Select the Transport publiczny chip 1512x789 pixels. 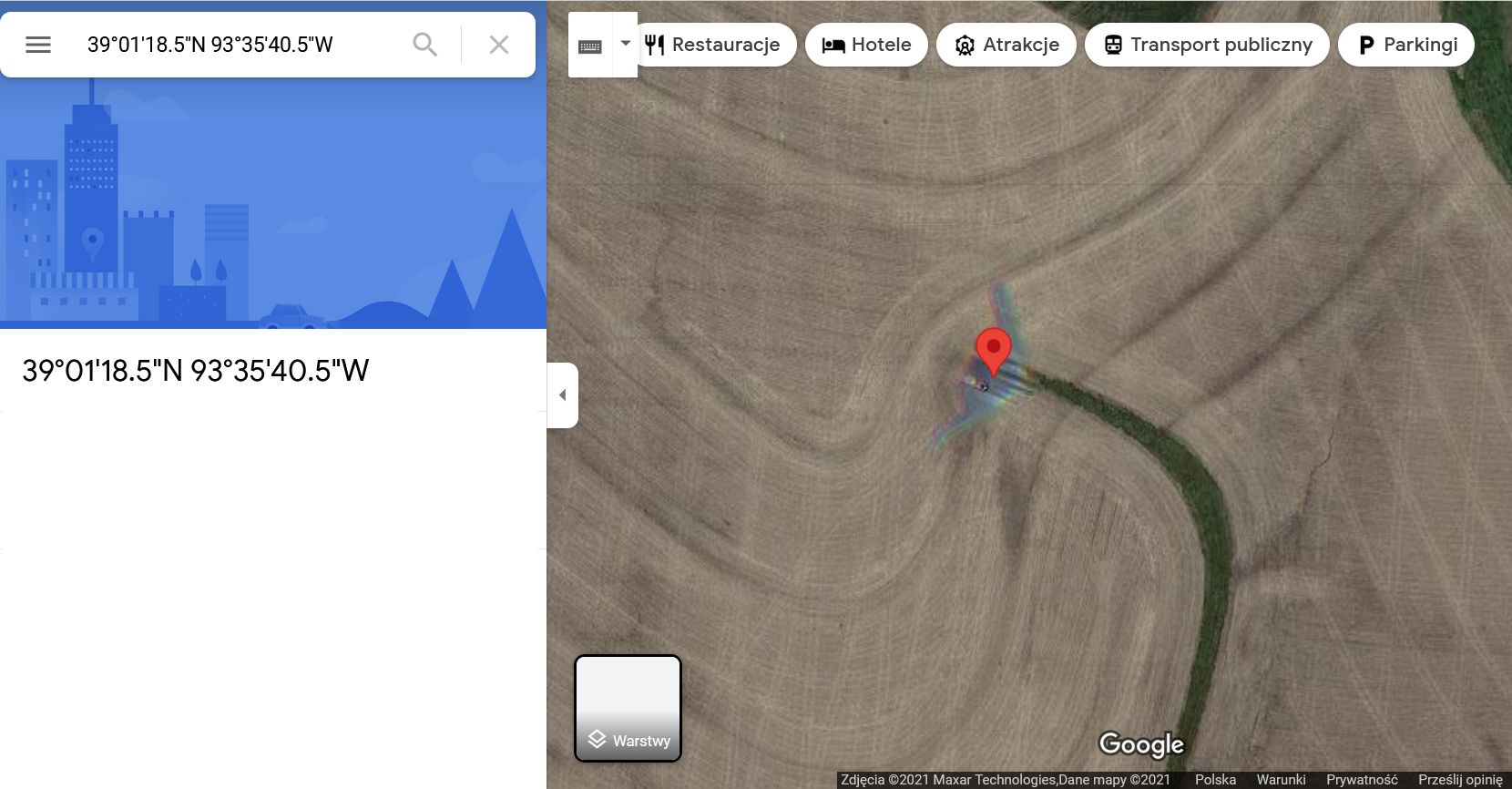click(1207, 45)
